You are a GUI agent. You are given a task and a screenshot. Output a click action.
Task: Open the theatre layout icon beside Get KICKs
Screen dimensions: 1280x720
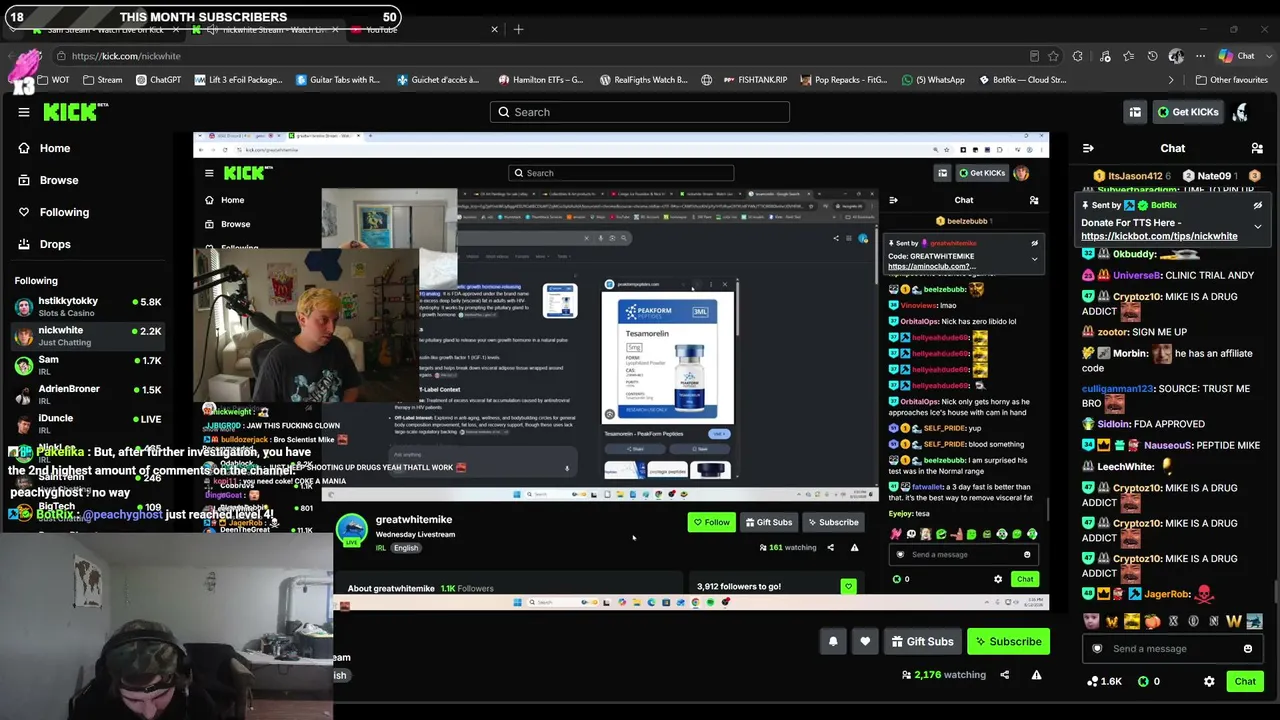click(1135, 112)
